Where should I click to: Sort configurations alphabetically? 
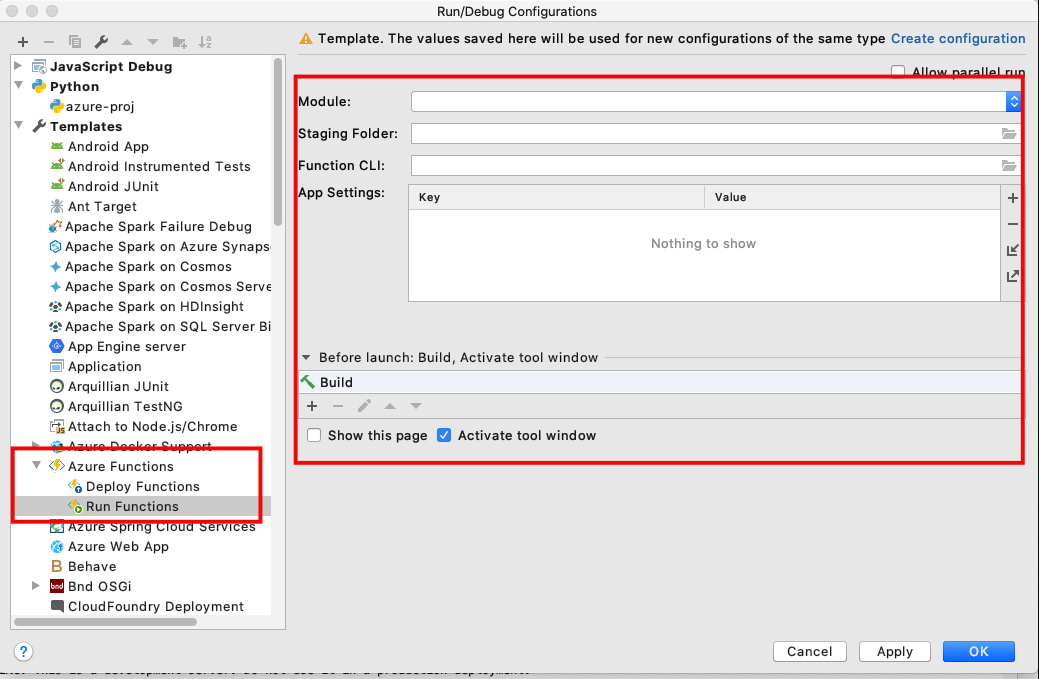pos(206,42)
